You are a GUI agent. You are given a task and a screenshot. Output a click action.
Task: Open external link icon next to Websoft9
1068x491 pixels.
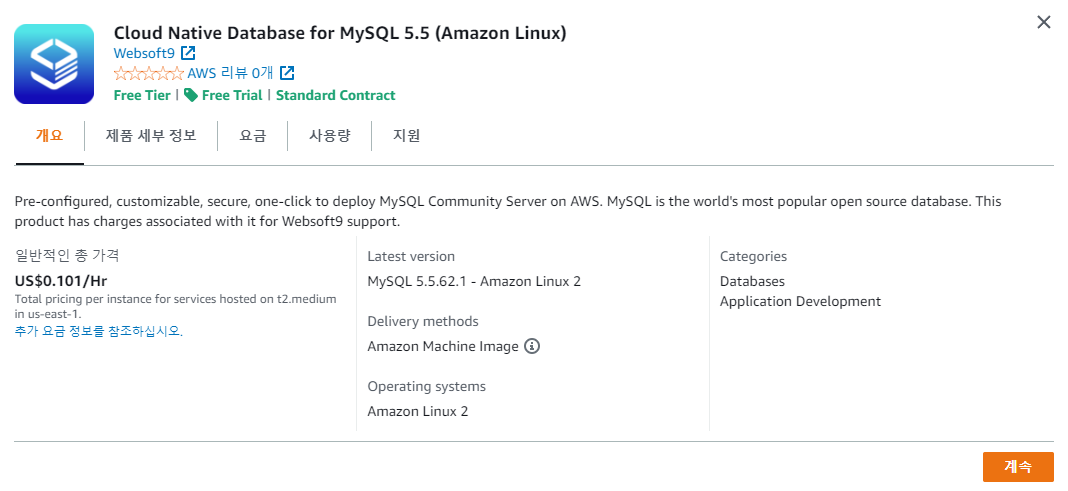[188, 53]
